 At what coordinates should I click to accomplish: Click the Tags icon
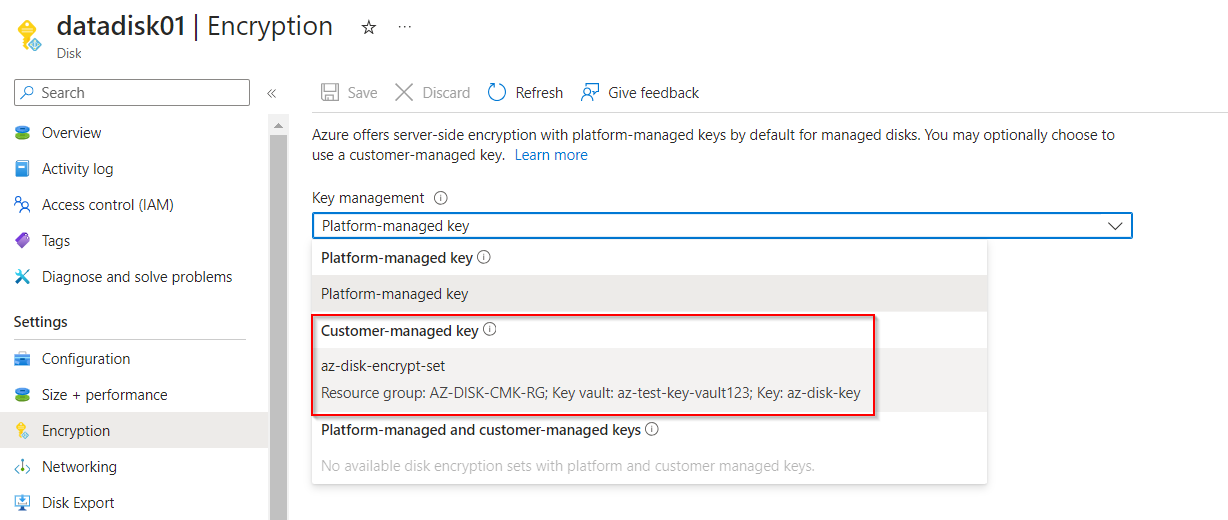click(23, 241)
